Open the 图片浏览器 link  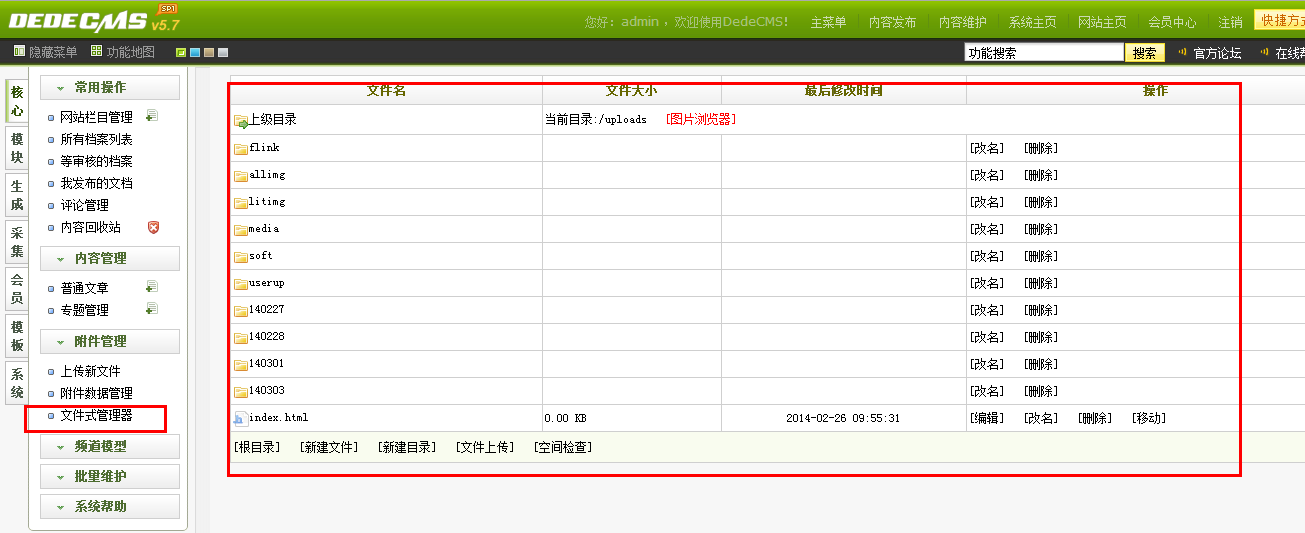701,119
